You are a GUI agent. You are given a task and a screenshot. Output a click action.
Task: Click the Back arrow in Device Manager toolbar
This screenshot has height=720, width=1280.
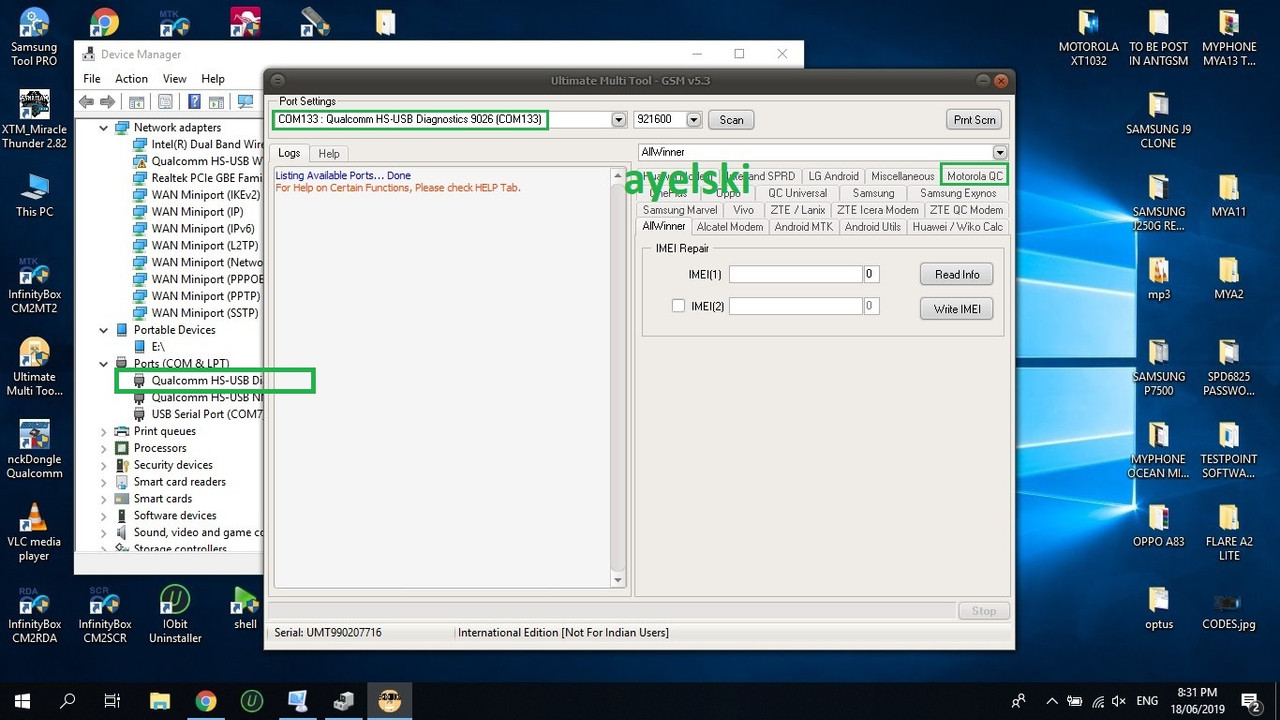[x=87, y=101]
